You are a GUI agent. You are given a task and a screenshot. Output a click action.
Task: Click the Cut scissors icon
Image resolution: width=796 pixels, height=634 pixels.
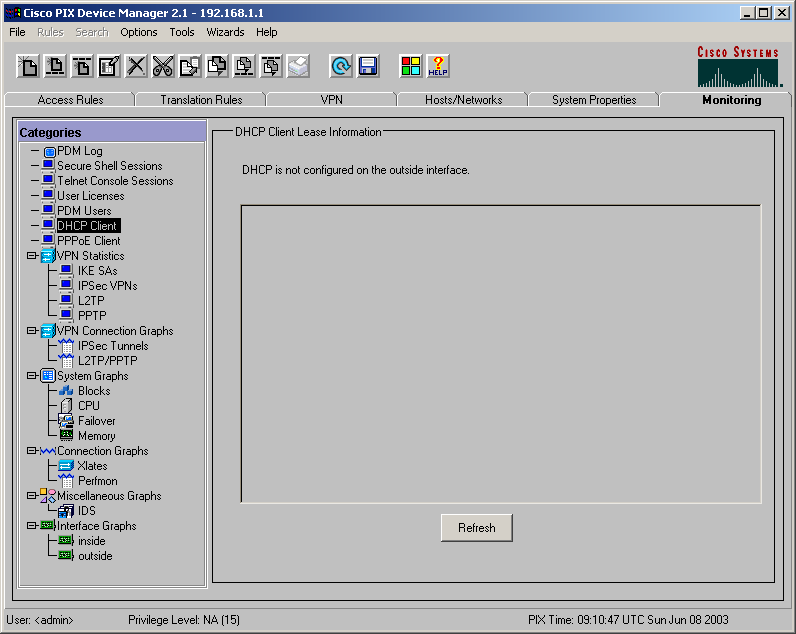tap(163, 66)
